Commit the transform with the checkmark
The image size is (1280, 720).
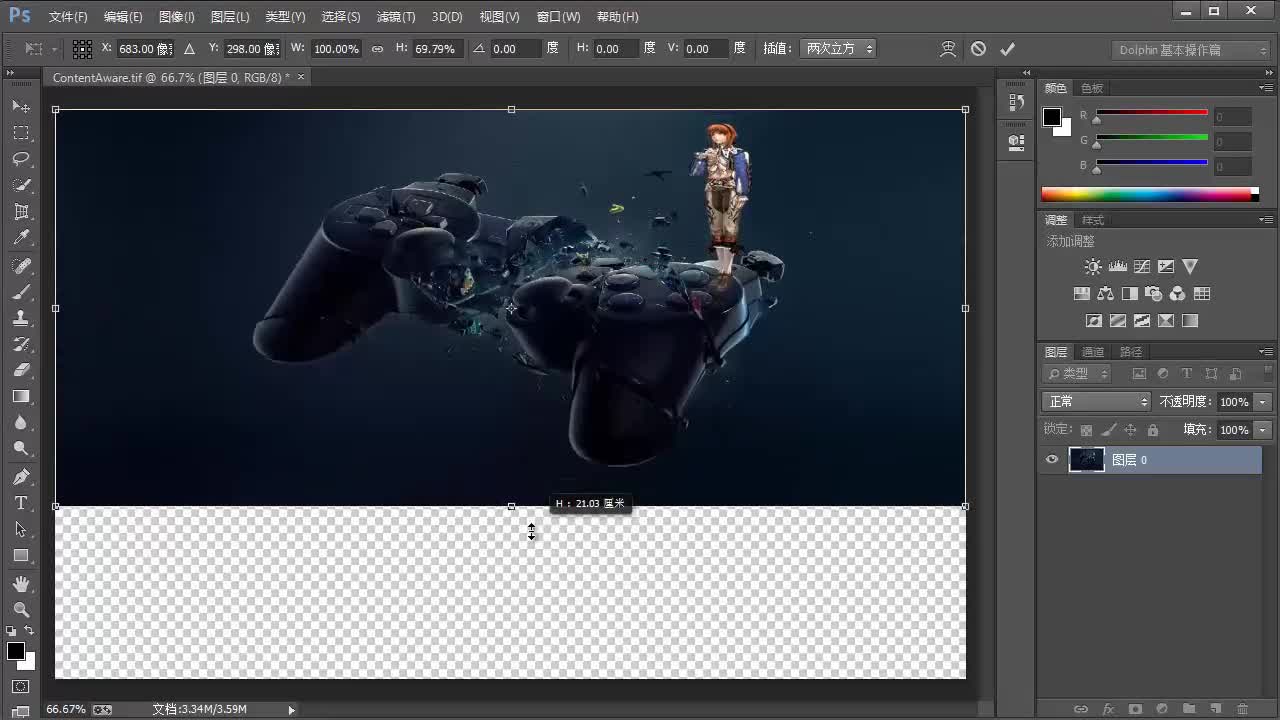coord(1007,48)
